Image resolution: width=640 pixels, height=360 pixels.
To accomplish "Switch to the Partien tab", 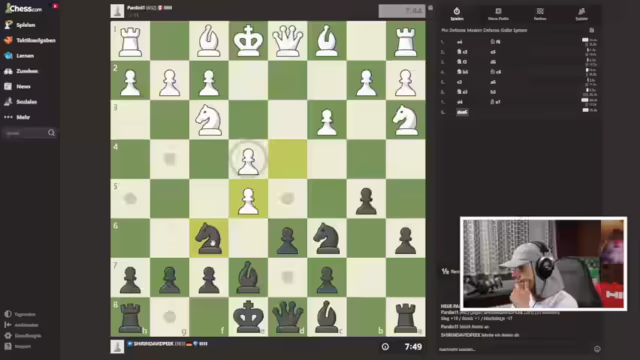I will point(540,14).
